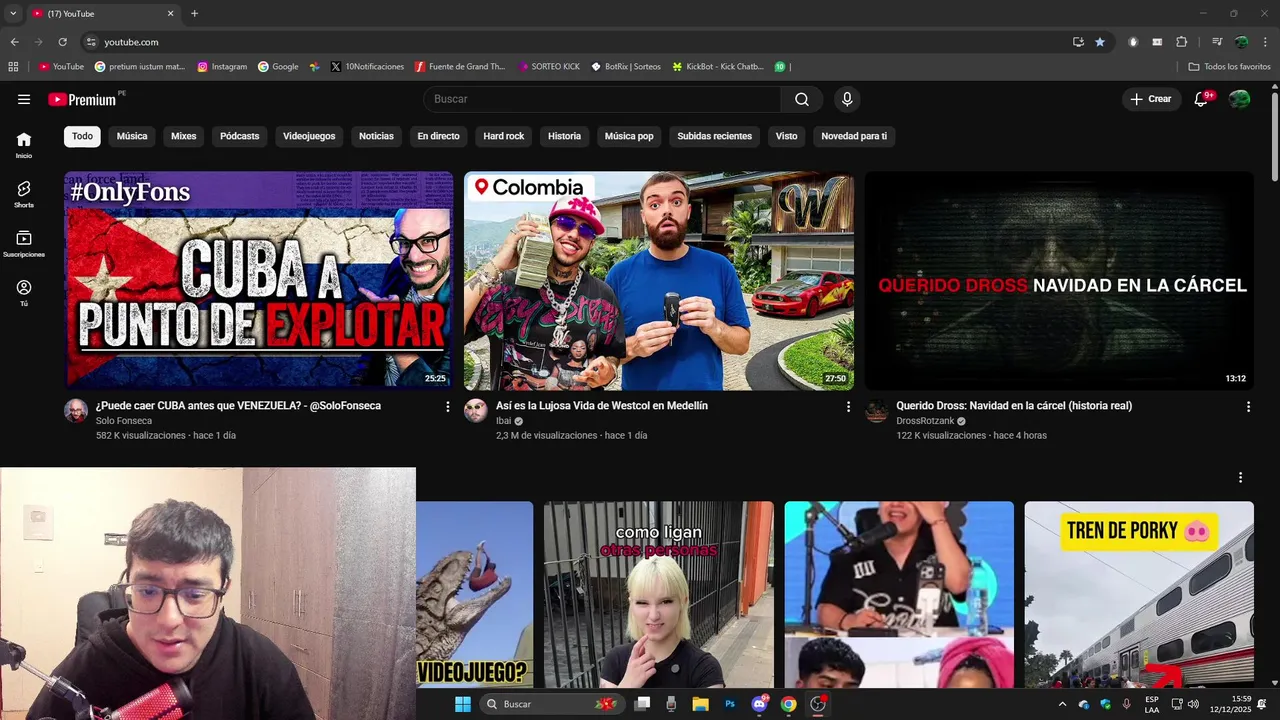Open File Explorer from the taskbar
This screenshot has width=1280, height=720.
click(700, 704)
